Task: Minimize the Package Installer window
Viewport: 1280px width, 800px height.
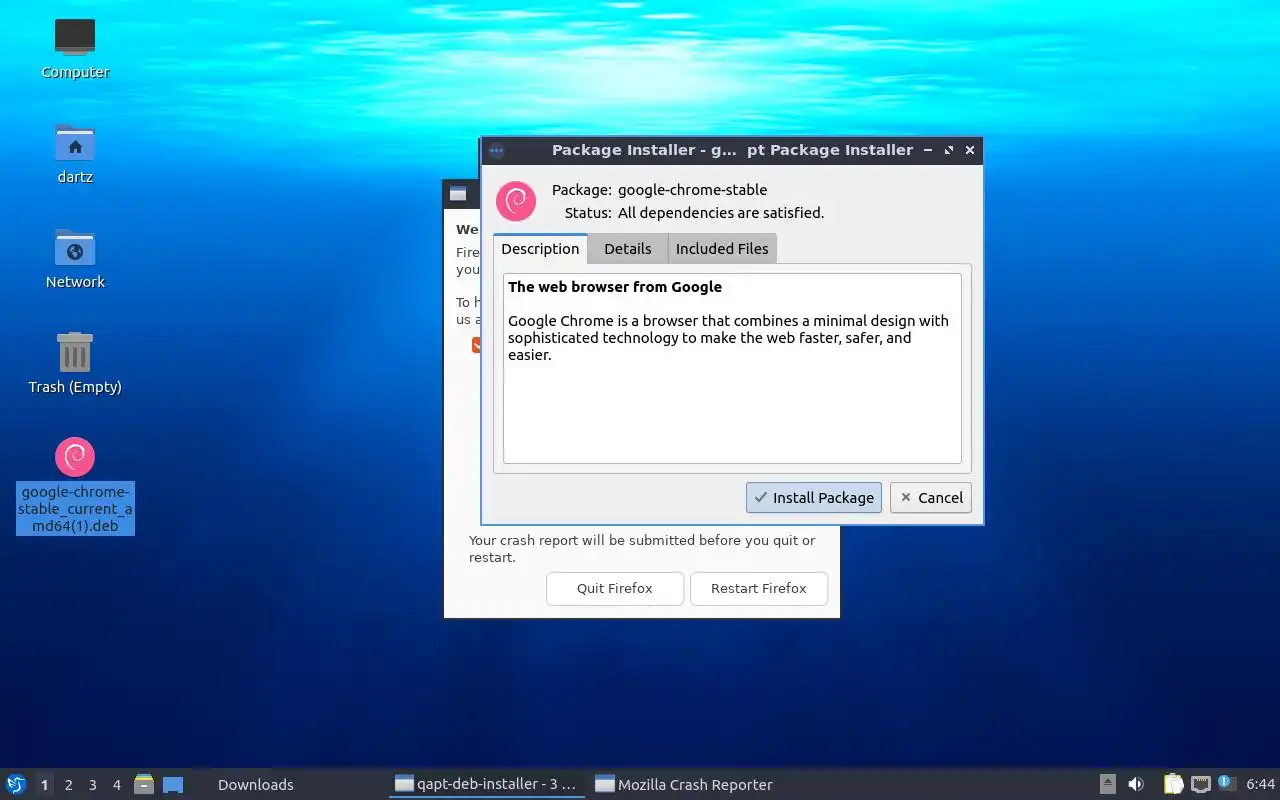Action: coord(928,150)
